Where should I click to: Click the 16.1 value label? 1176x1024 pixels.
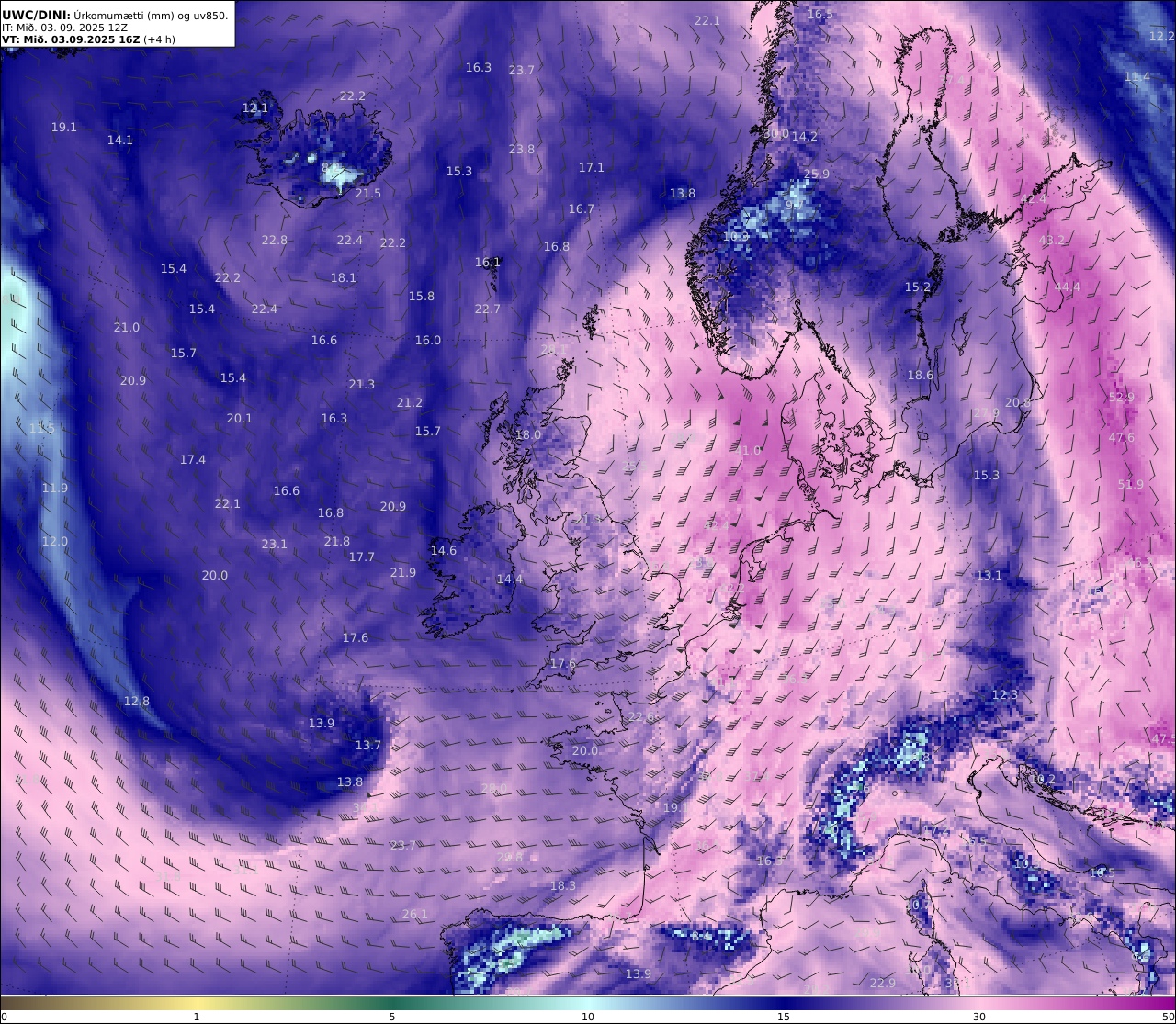coord(488,263)
